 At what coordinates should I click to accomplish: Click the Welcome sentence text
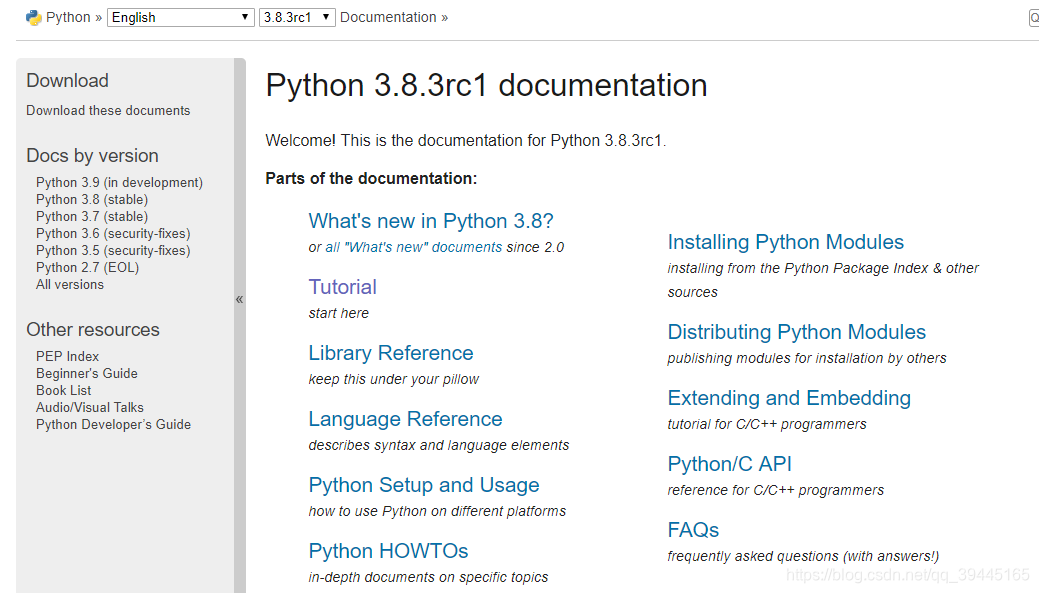pyautogui.click(x=466, y=141)
